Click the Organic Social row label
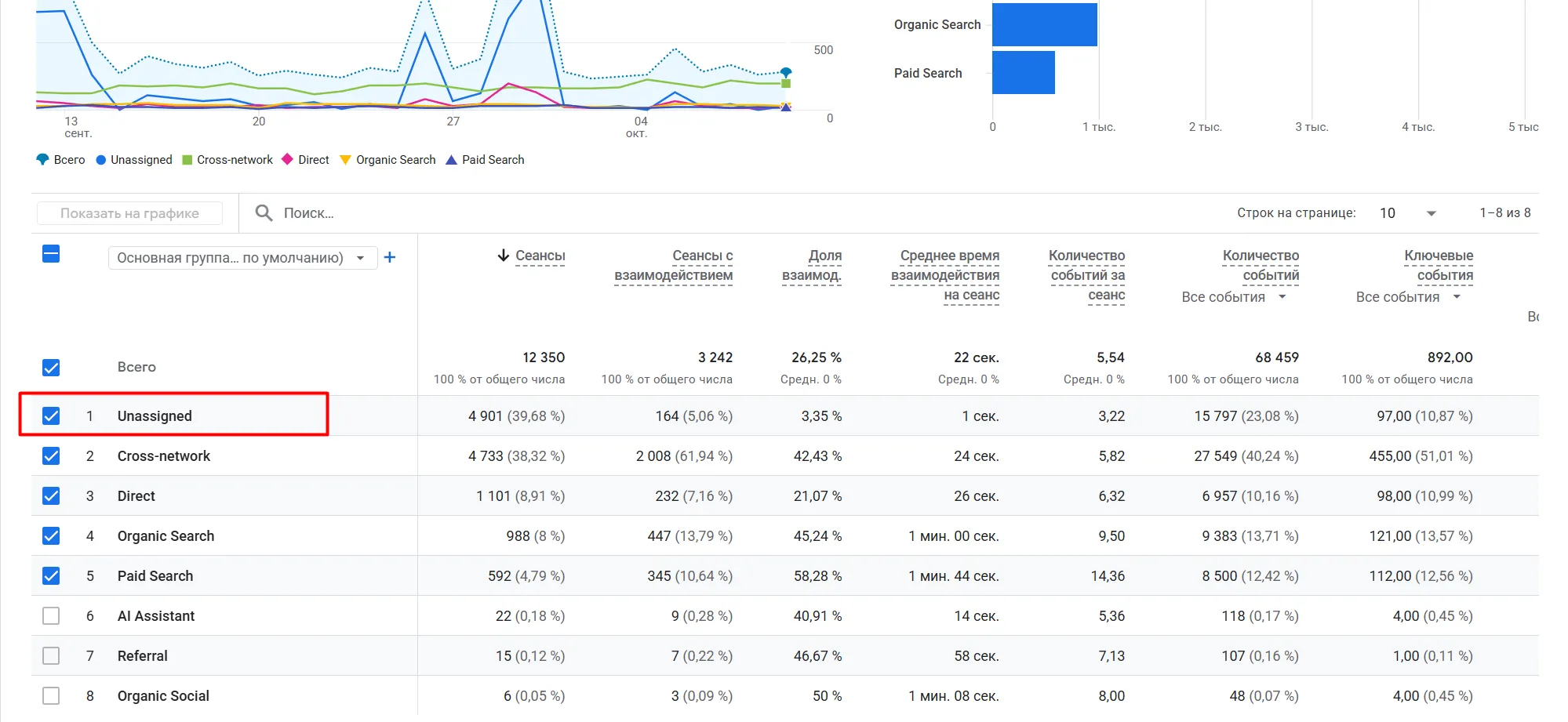The height and width of the screenshot is (722, 1568). click(163, 695)
